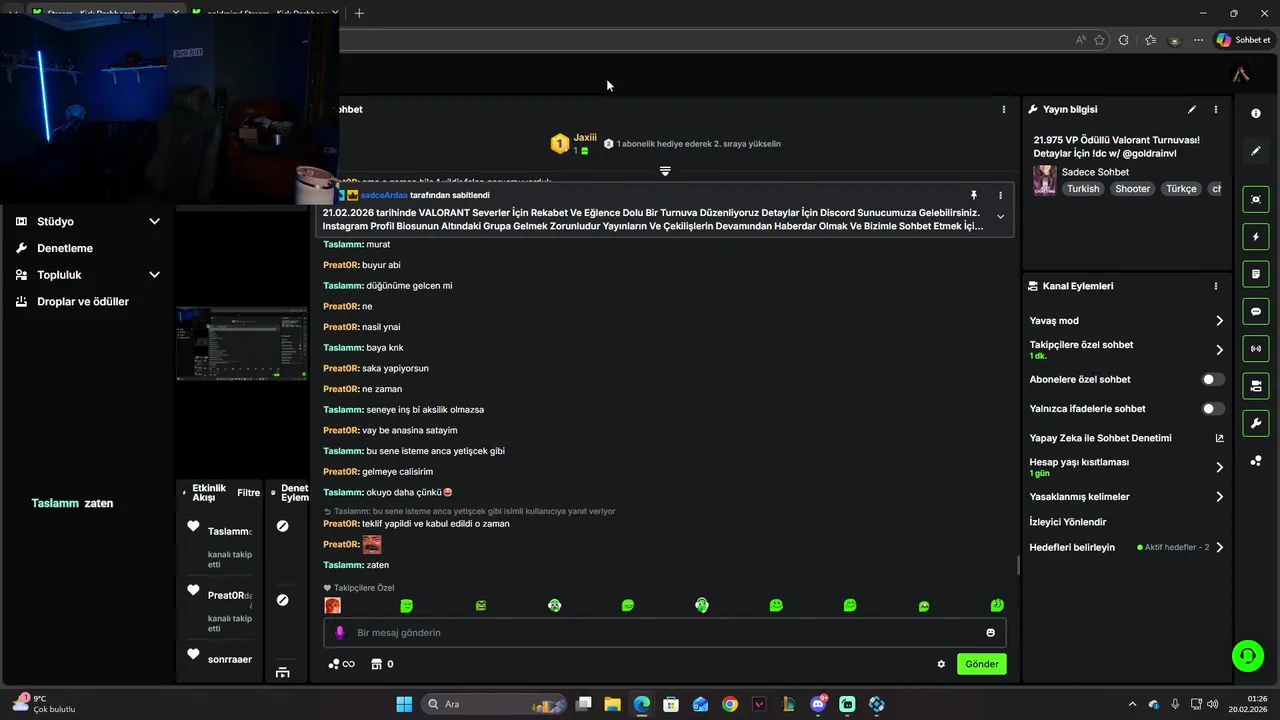The height and width of the screenshot is (720, 1280).
Task: Open the Kanal Eylemleri three-dot menu
Action: (1216, 286)
